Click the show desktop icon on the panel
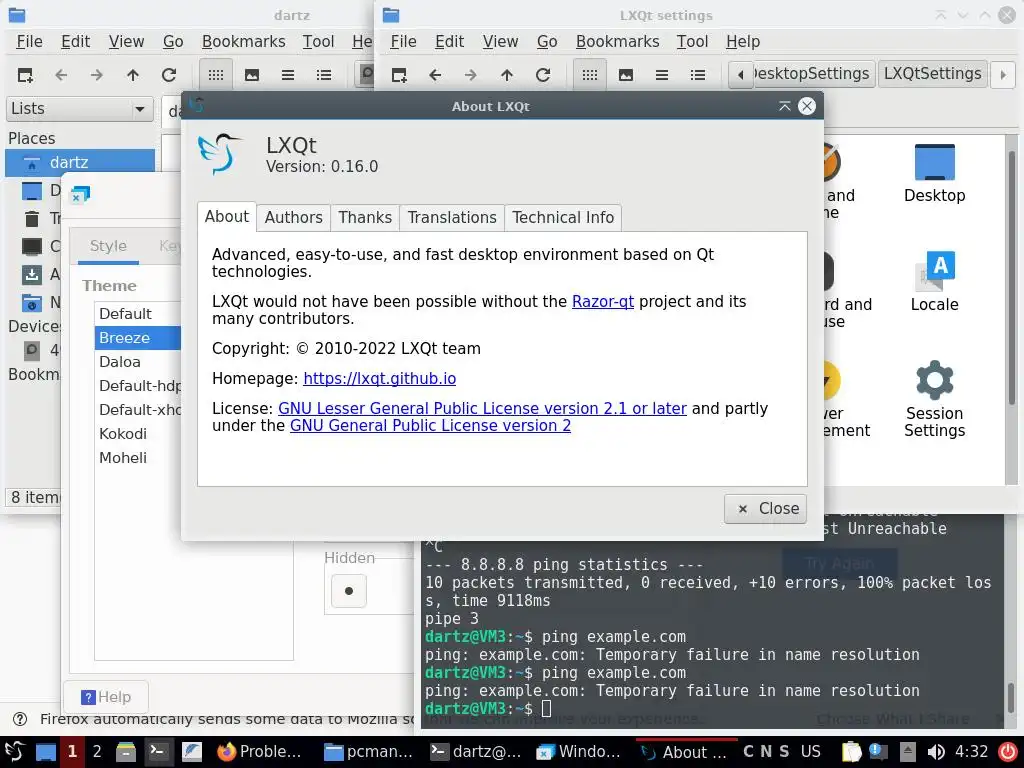 (x=46, y=752)
